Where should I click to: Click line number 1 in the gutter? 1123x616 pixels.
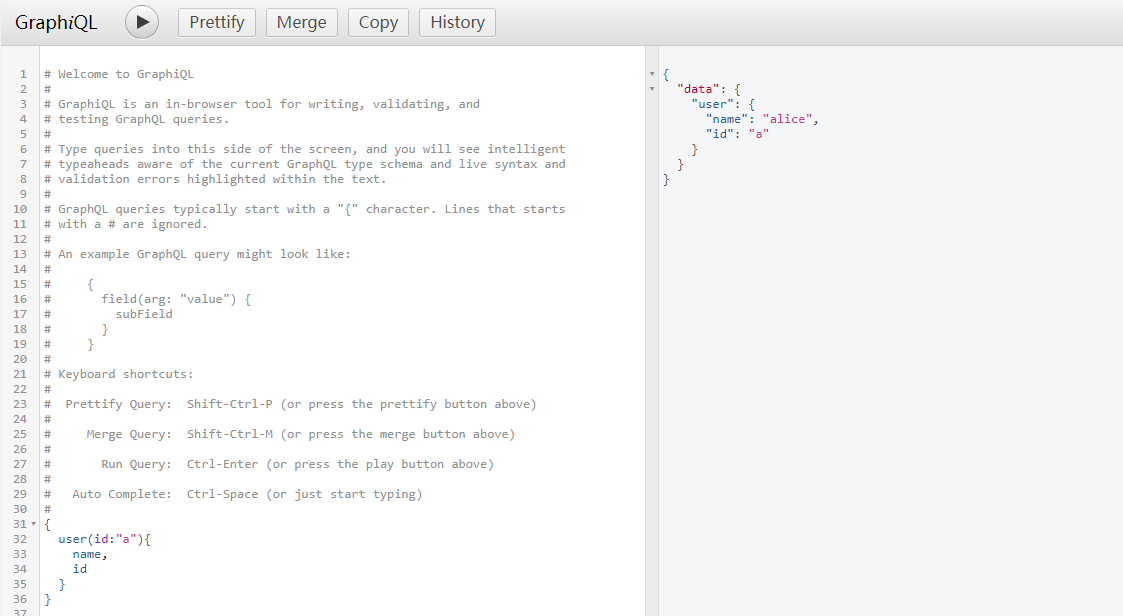click(x=23, y=74)
